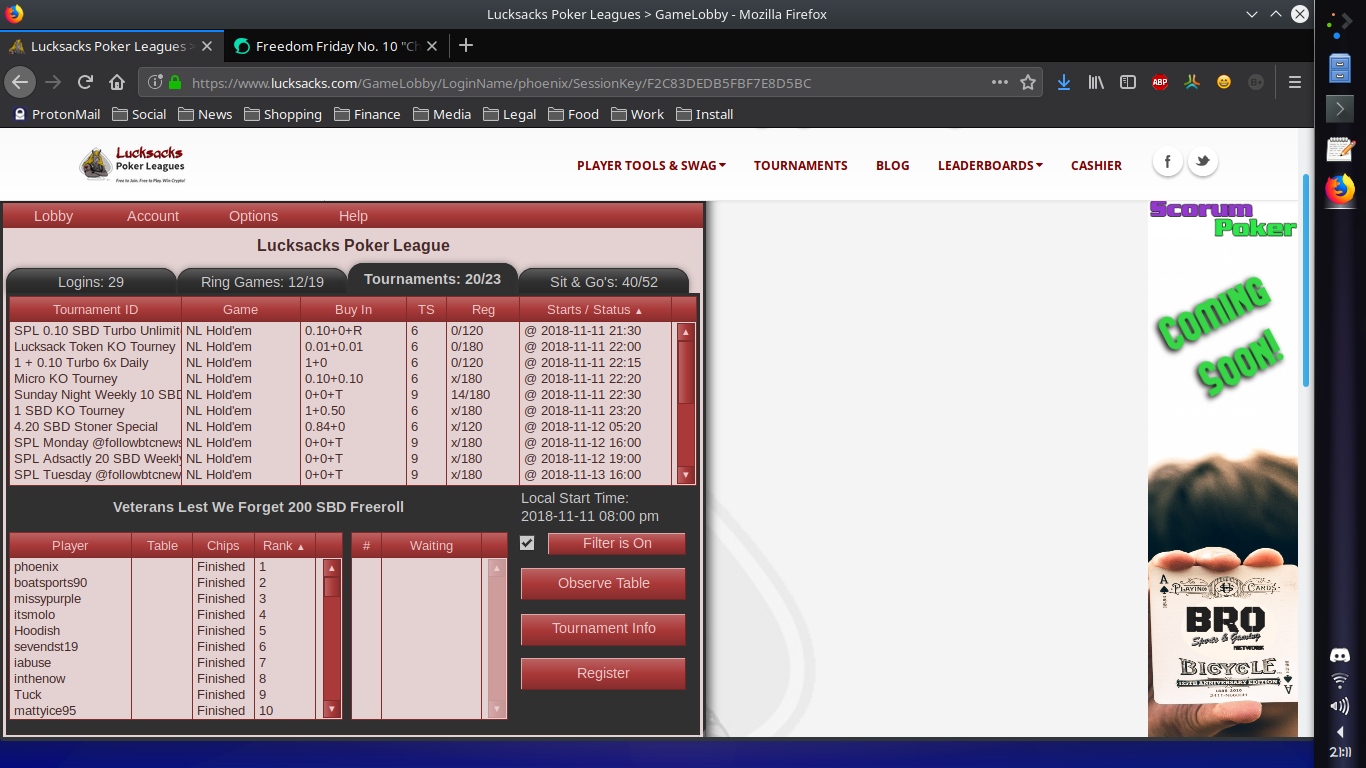This screenshot has width=1366, height=768.
Task: Show the Firefox sidebar panel
Action: (1128, 82)
